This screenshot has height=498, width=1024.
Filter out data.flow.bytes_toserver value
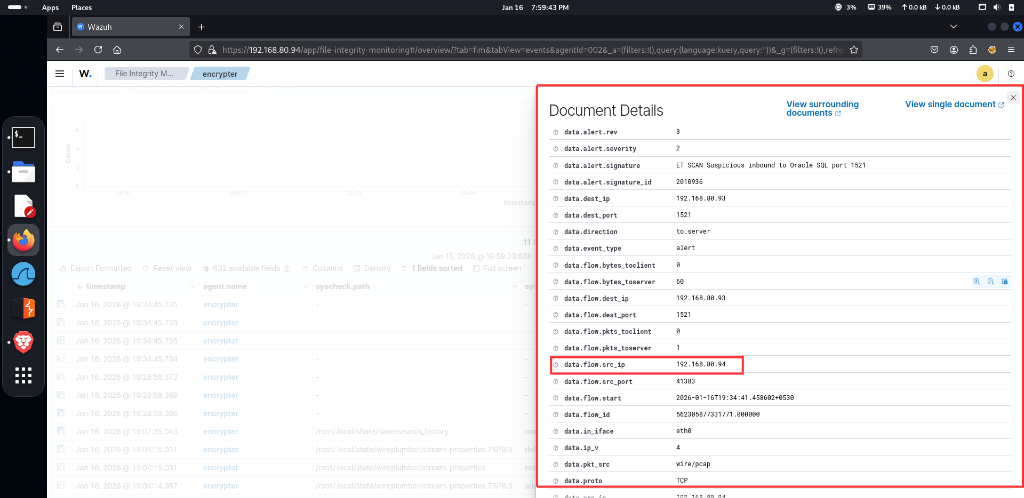991,281
